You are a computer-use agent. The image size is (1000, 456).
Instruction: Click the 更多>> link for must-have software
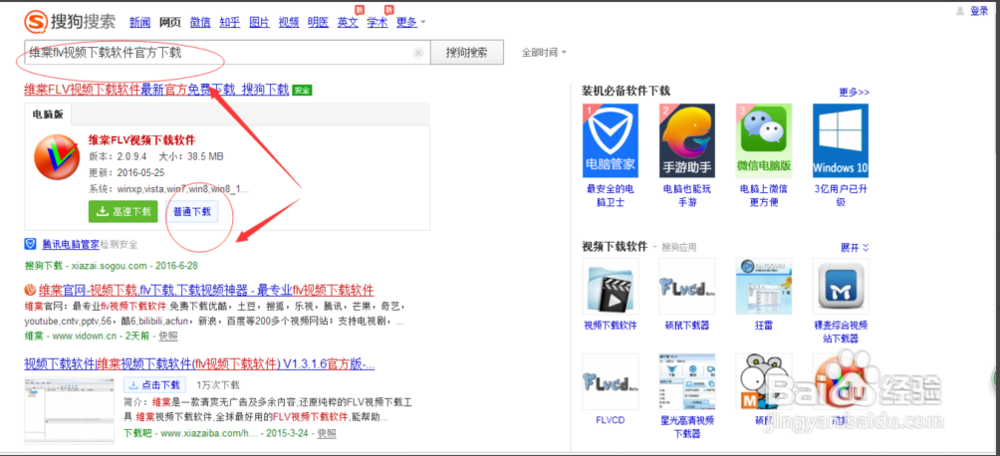tap(855, 92)
